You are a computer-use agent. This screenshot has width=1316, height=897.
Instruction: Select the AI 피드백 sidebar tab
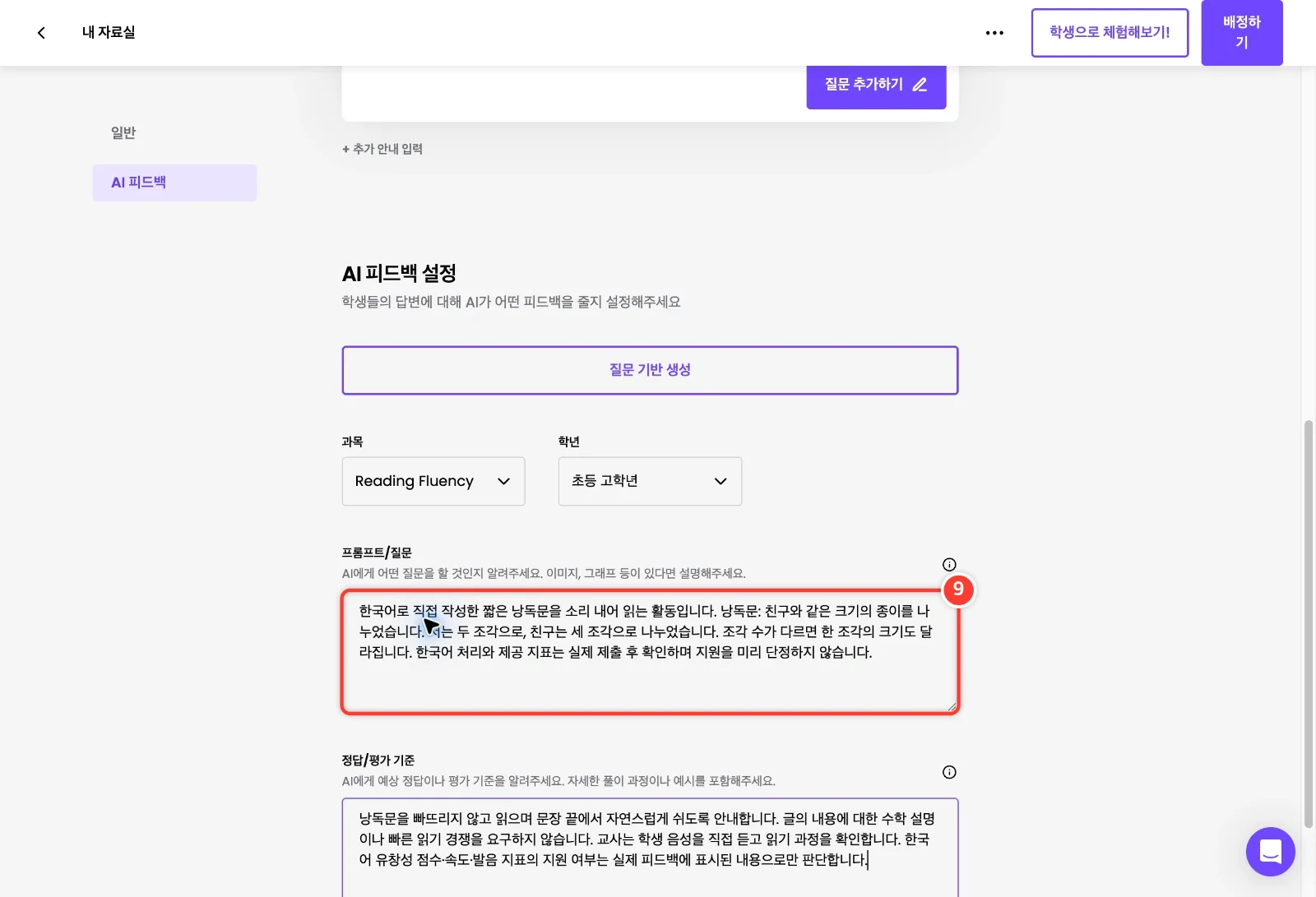(x=174, y=183)
